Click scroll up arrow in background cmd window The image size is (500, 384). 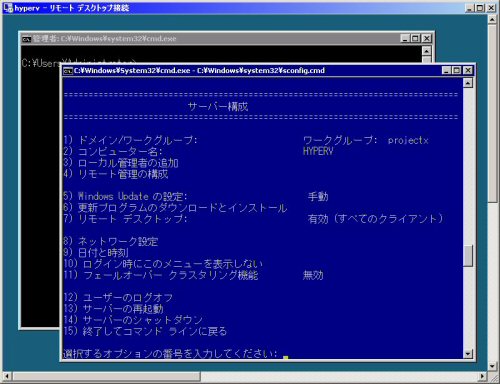tap(426, 51)
